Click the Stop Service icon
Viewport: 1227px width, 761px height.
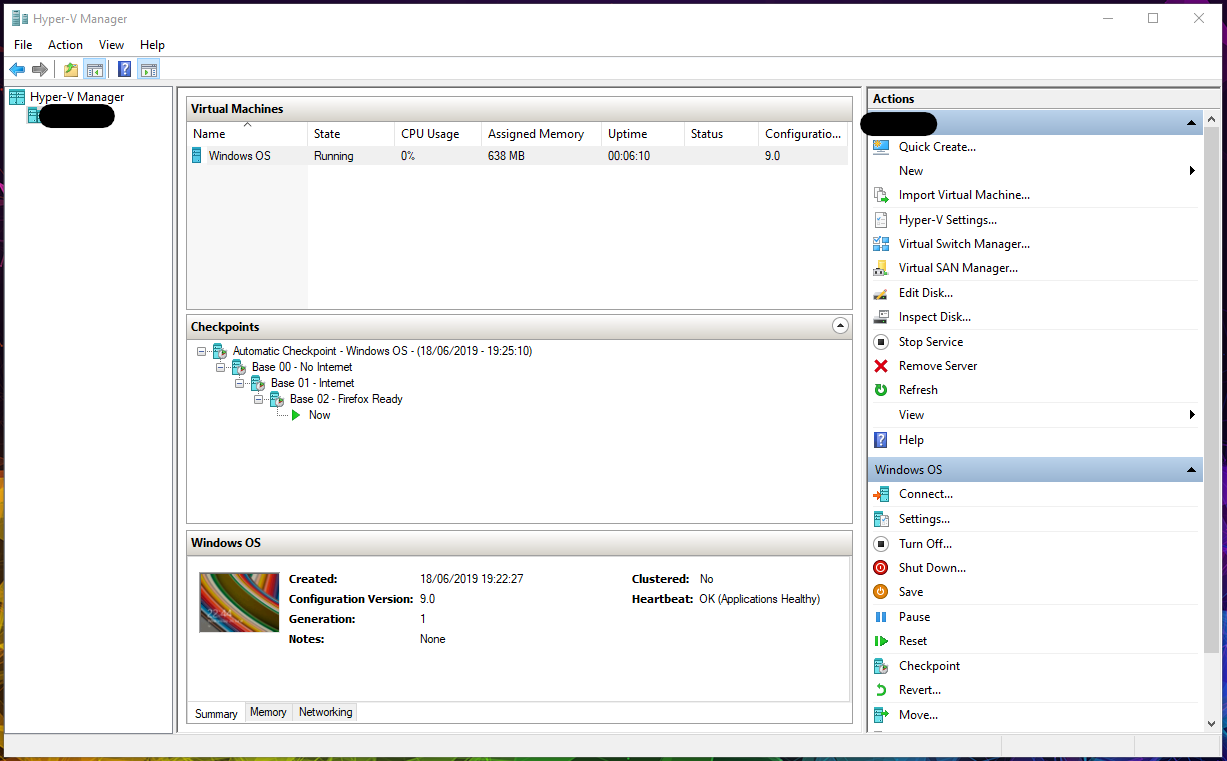pyautogui.click(x=881, y=342)
